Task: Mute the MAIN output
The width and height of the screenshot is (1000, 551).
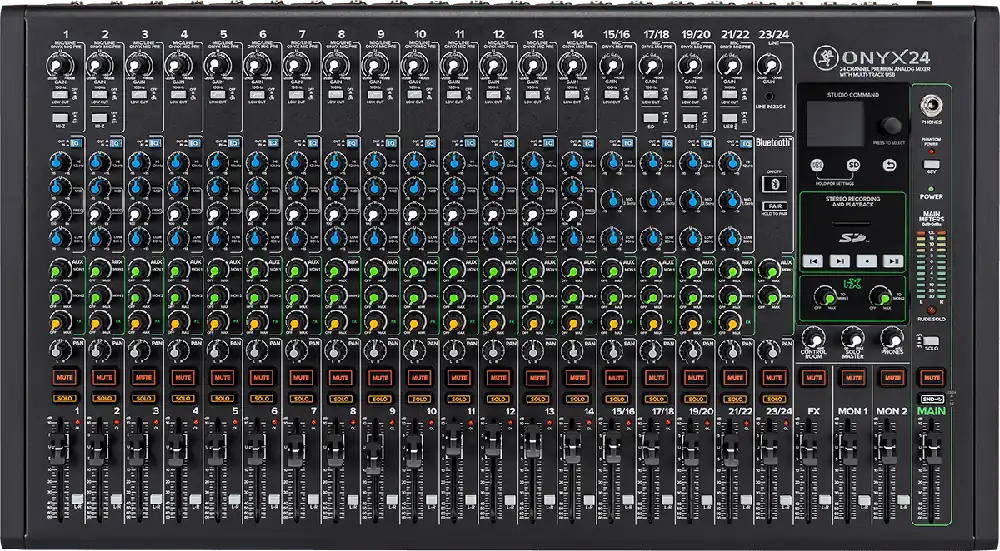Action: [931, 377]
